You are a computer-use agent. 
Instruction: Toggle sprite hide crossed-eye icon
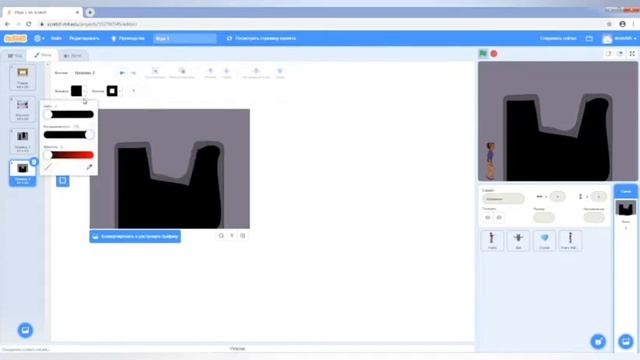pos(499,218)
